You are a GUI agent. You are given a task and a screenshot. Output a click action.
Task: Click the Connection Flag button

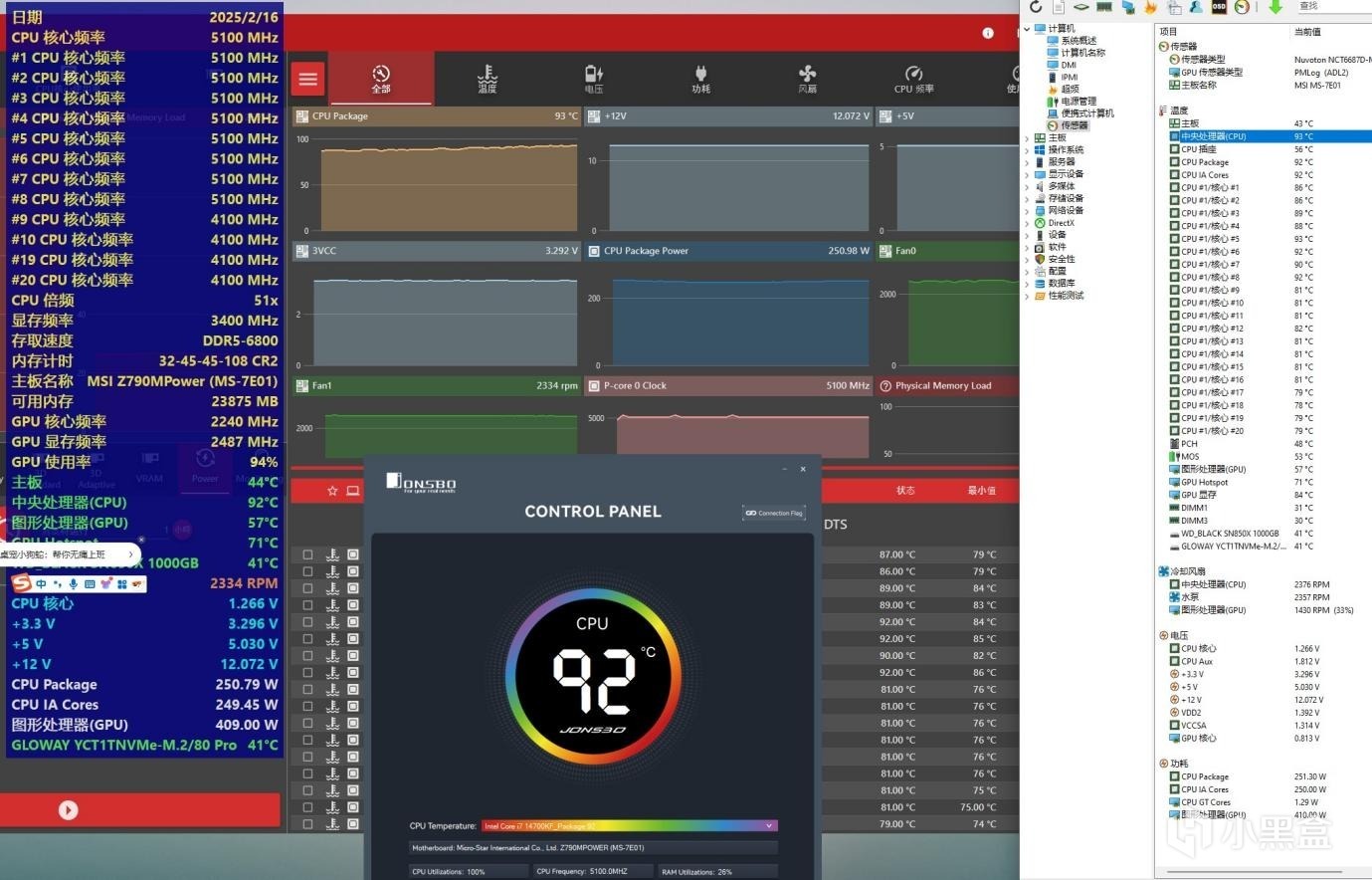point(774,513)
